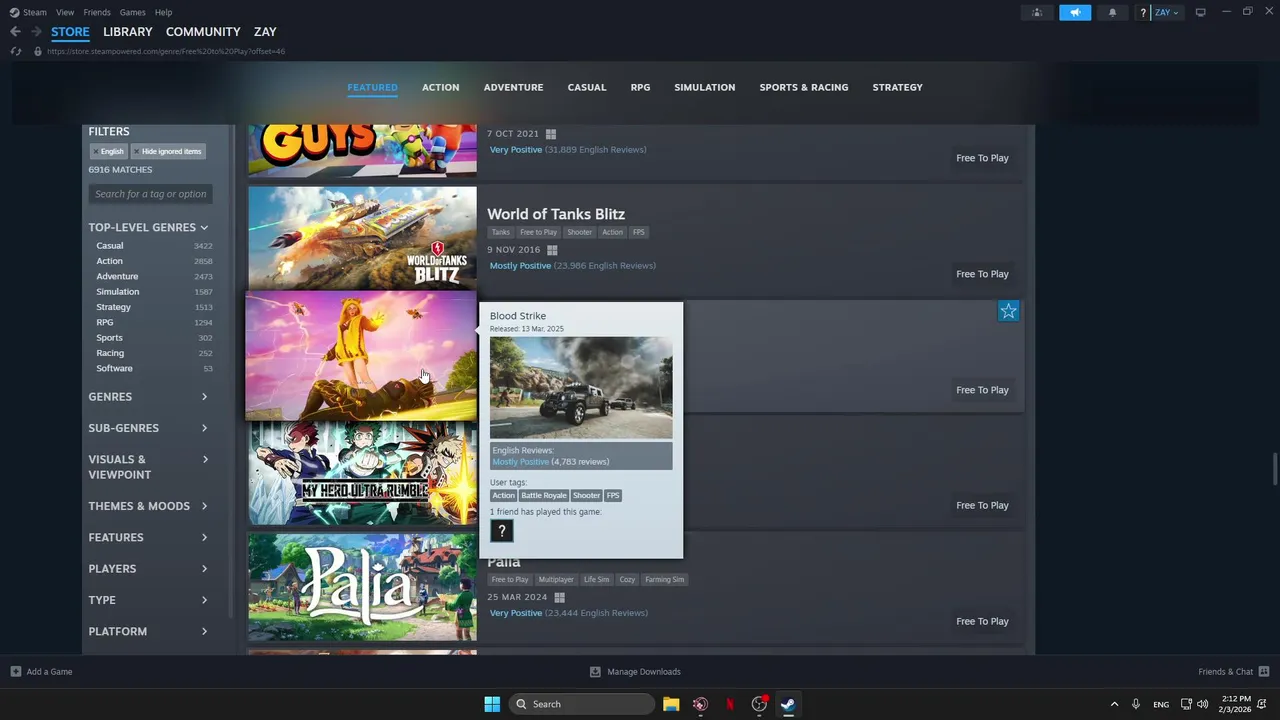The height and width of the screenshot is (720, 1280).
Task: Click the Search for a tag input field
Action: tap(151, 194)
